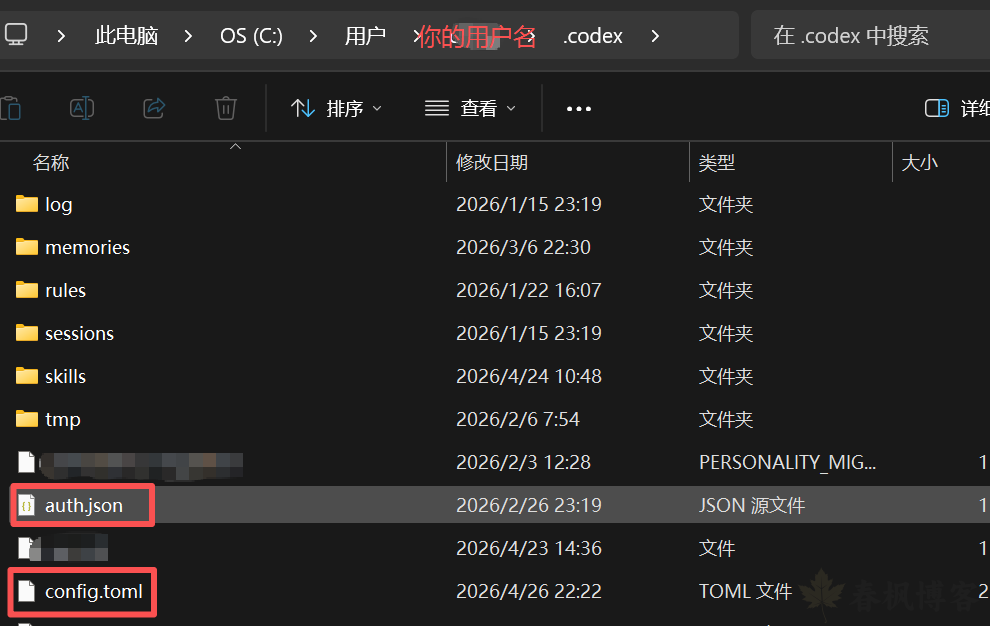Click date 2026/4/24 10:48 of skills
Screen dimensions: 990x626
click(529, 376)
